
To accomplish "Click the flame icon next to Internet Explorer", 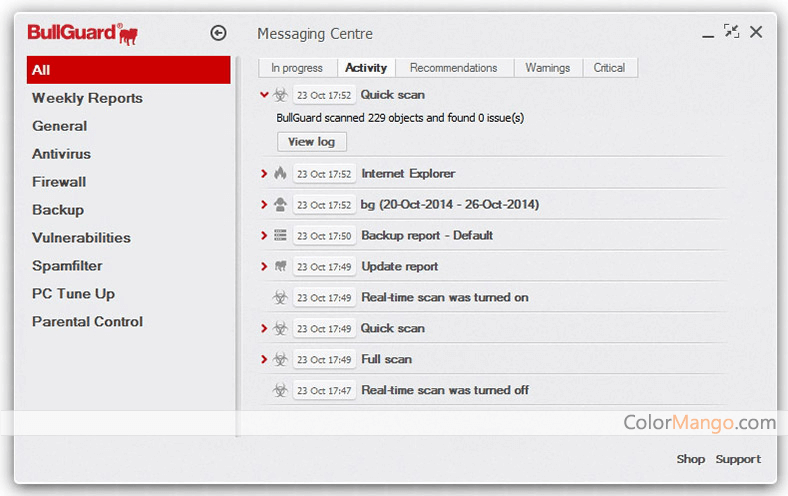I will tap(280, 173).
